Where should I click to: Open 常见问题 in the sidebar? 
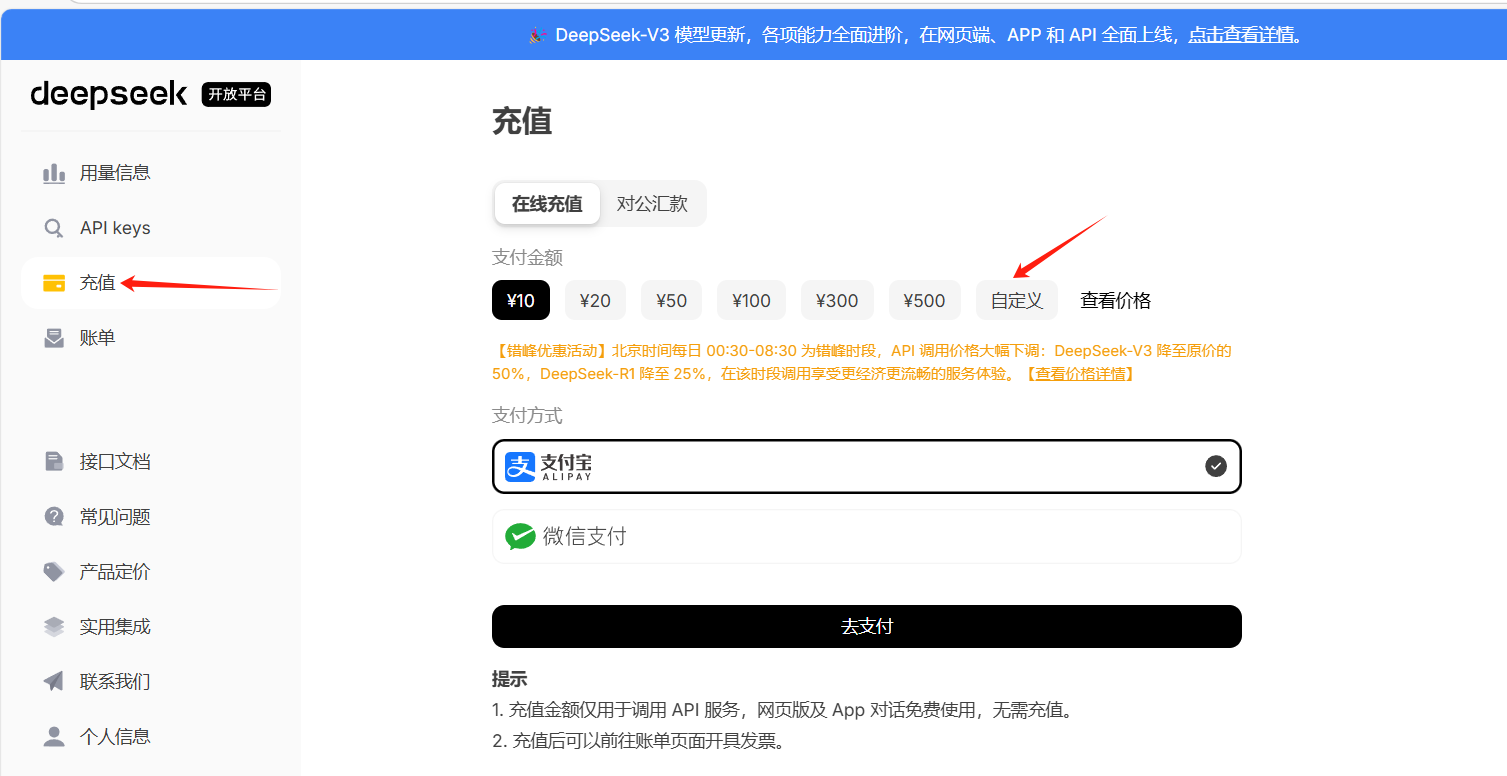150,517
